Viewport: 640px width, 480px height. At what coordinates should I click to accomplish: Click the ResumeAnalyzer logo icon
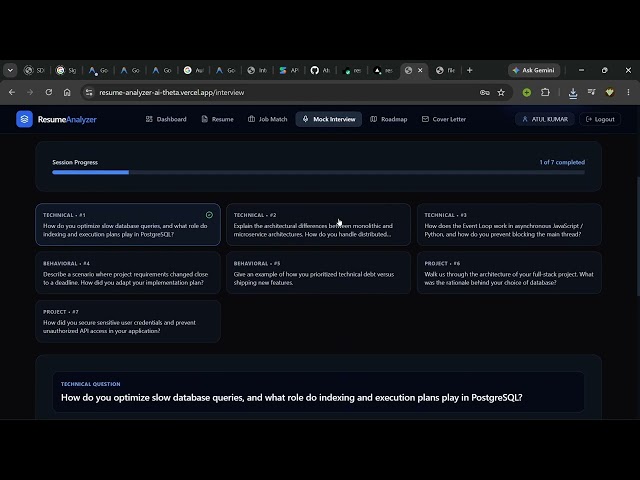24,119
